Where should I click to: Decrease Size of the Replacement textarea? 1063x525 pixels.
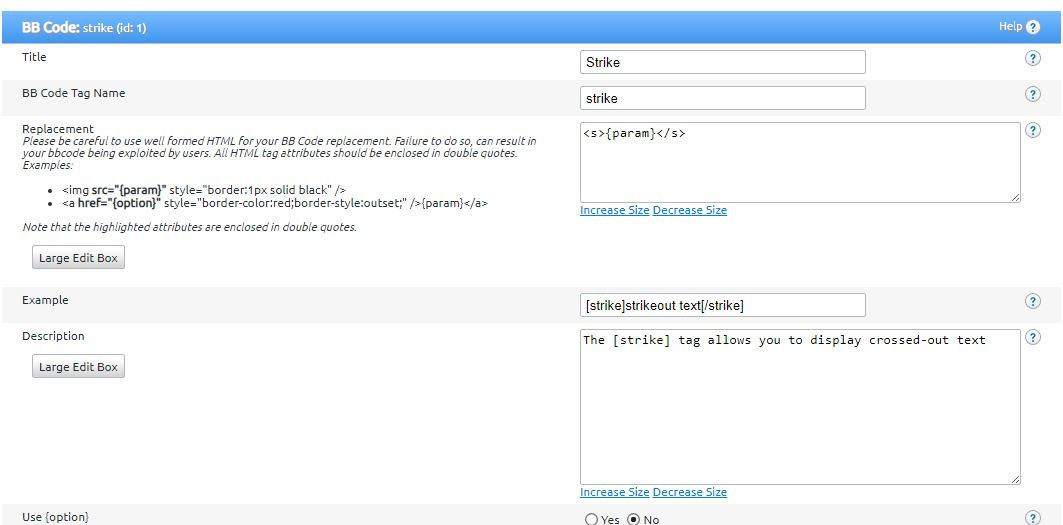pyautogui.click(x=689, y=210)
